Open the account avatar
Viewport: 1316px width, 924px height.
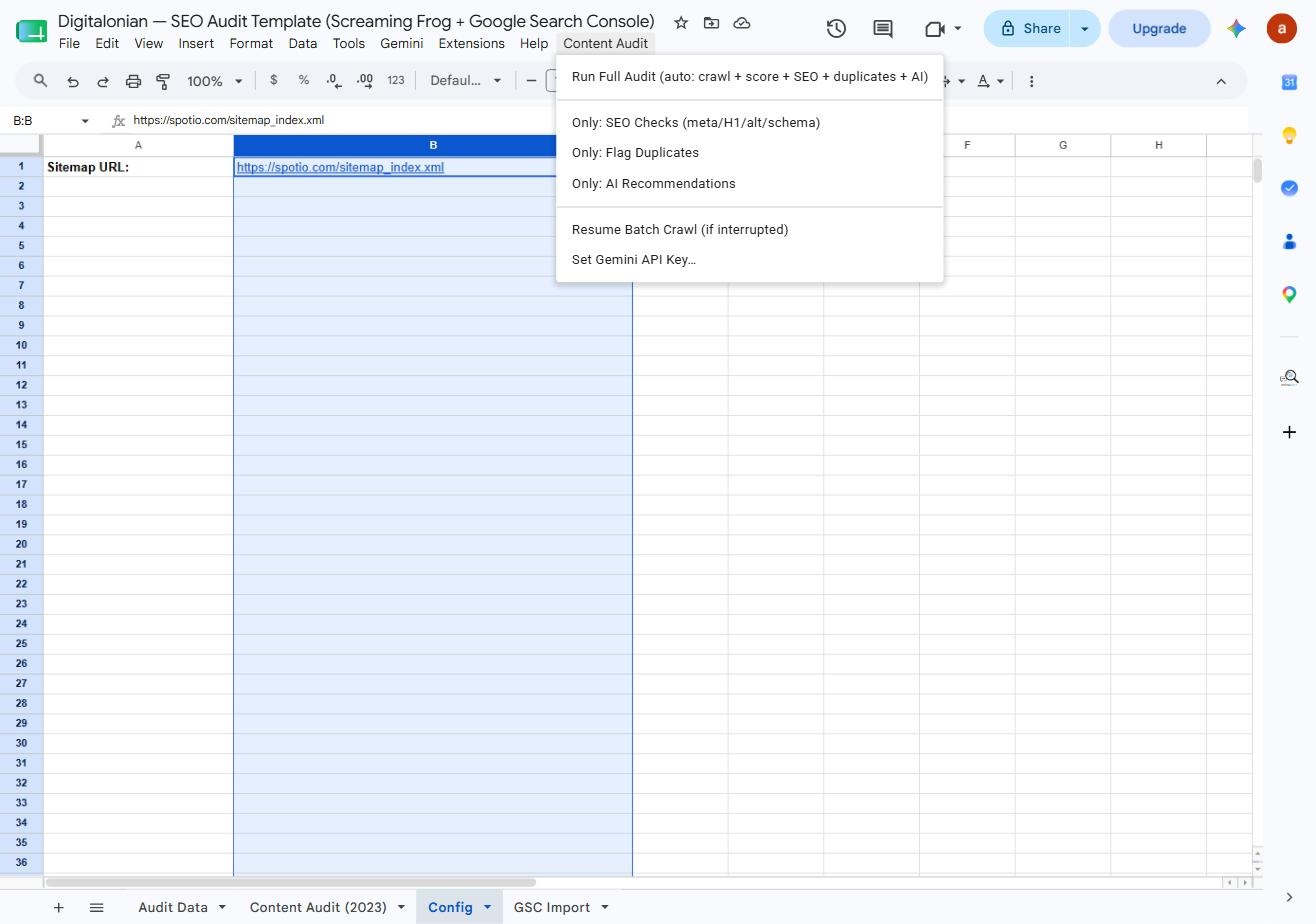click(1281, 29)
